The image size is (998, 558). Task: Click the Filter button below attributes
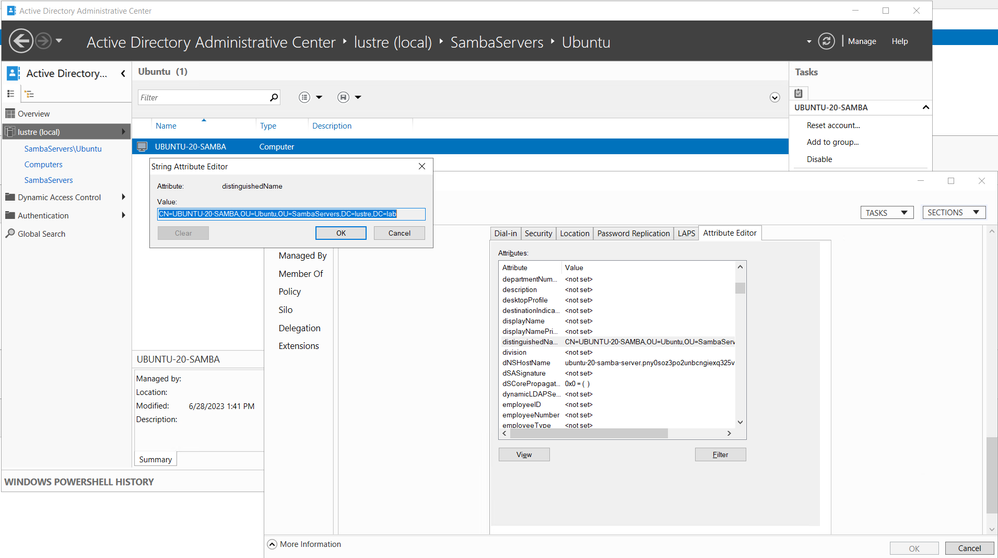point(720,454)
